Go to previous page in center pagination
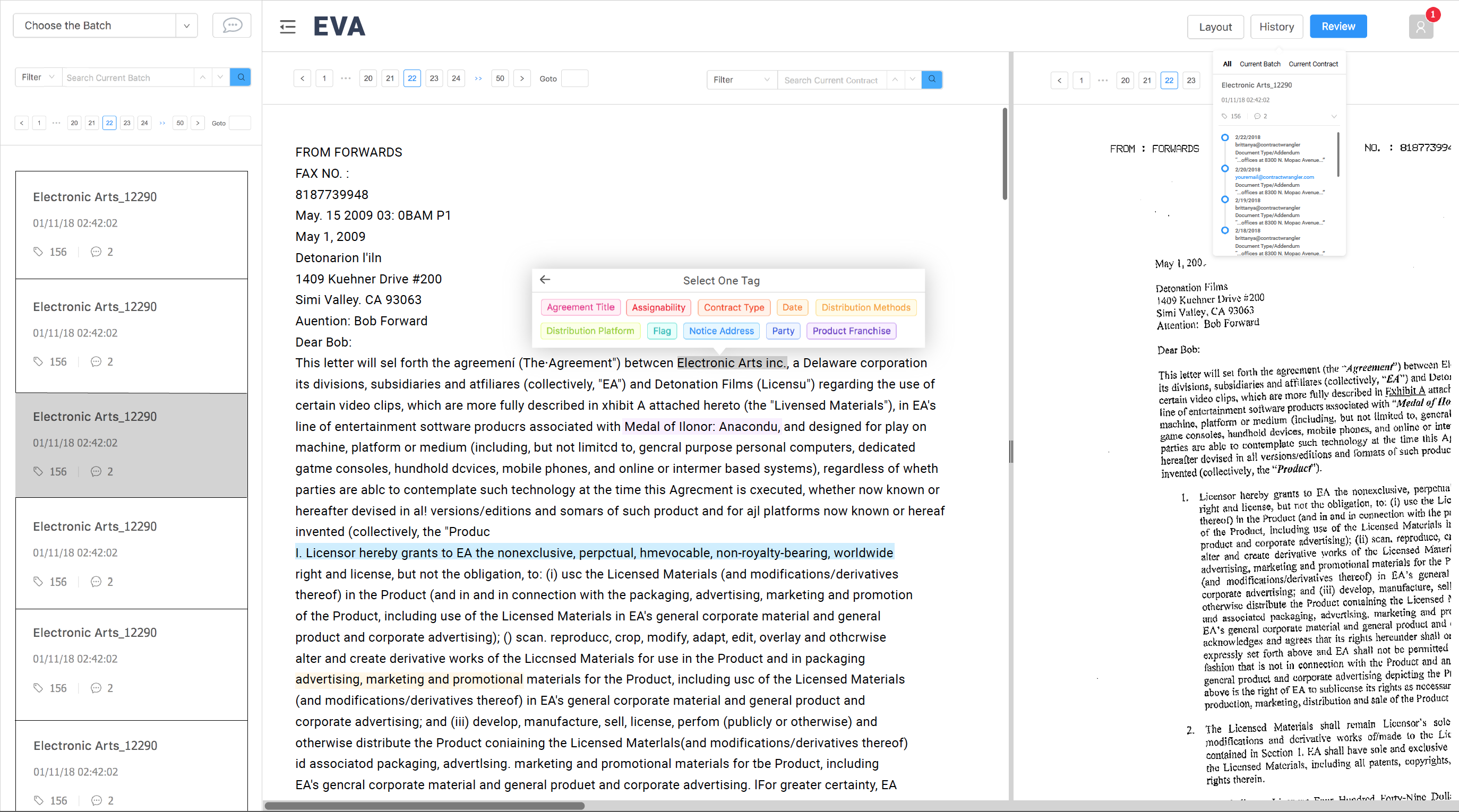The height and width of the screenshot is (812, 1459). point(303,79)
